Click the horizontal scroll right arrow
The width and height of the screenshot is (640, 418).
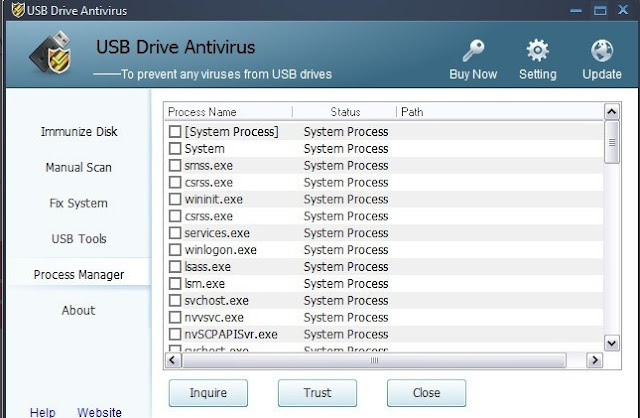594,360
